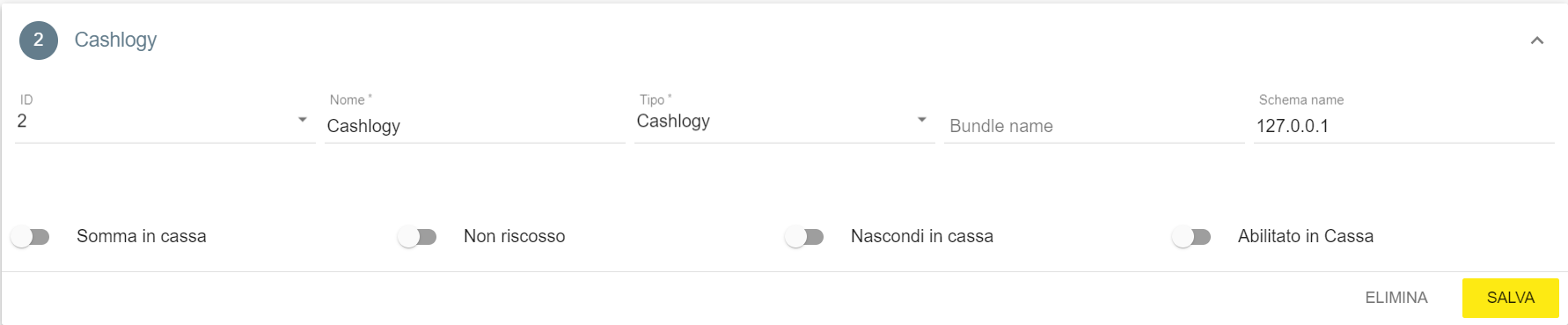1568x325 pixels.
Task: Click the Cashlogy panel header title
Action: tap(115, 40)
